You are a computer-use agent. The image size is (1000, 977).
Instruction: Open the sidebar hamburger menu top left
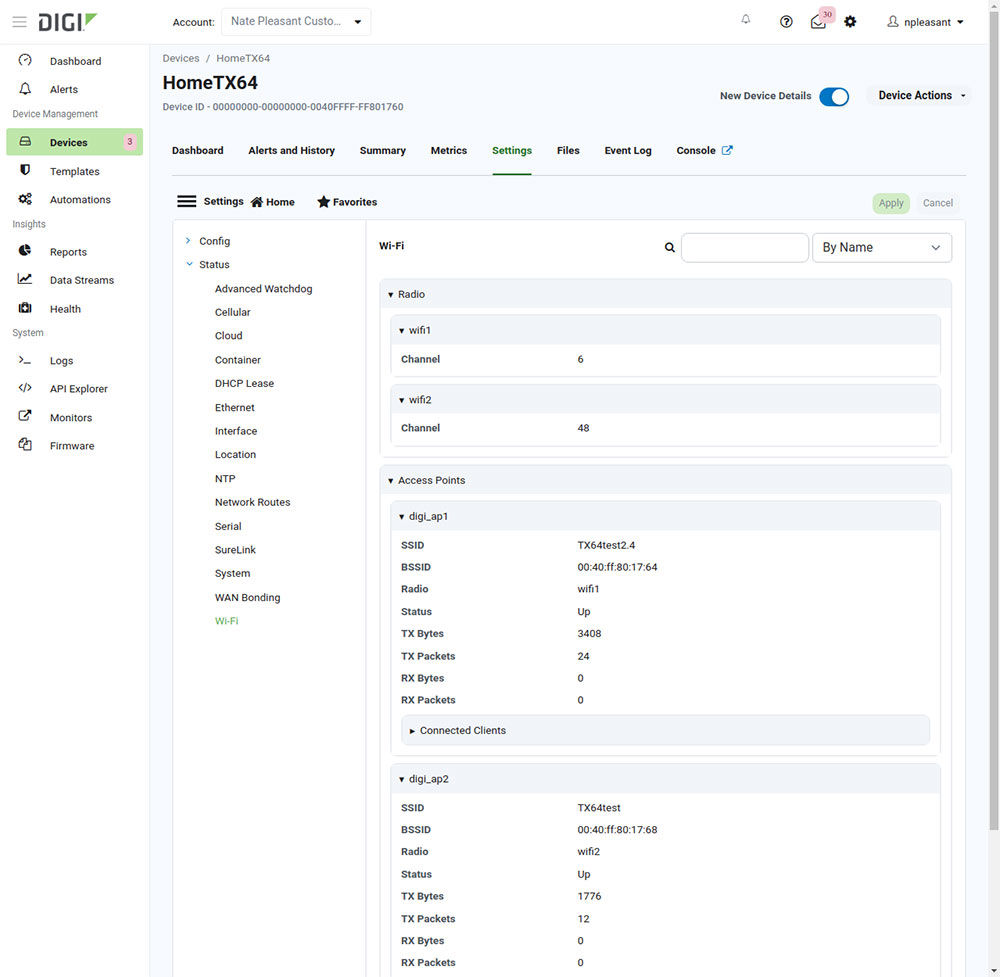coord(19,21)
